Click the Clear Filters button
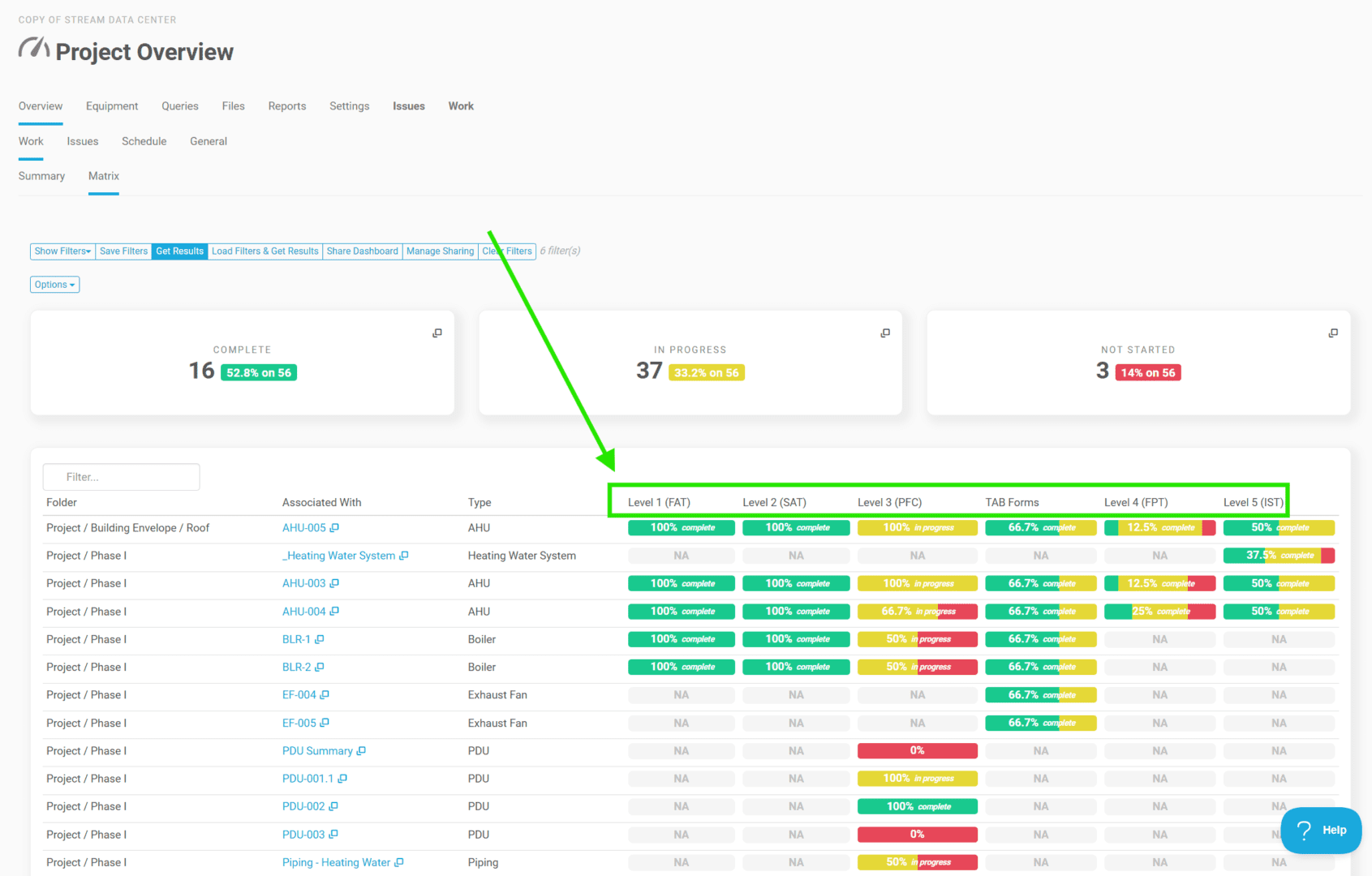The width and height of the screenshot is (1372, 876). point(507,251)
